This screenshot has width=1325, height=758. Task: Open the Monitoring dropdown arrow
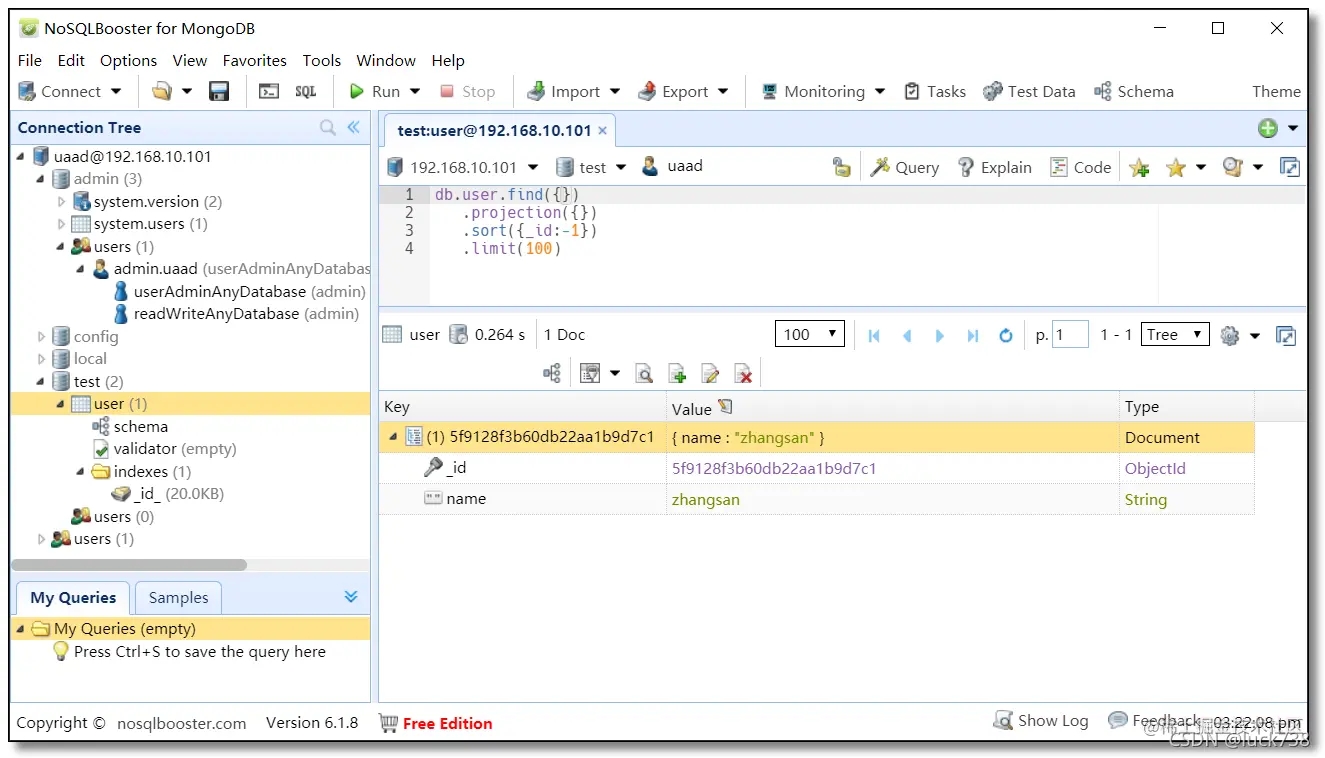[x=880, y=91]
